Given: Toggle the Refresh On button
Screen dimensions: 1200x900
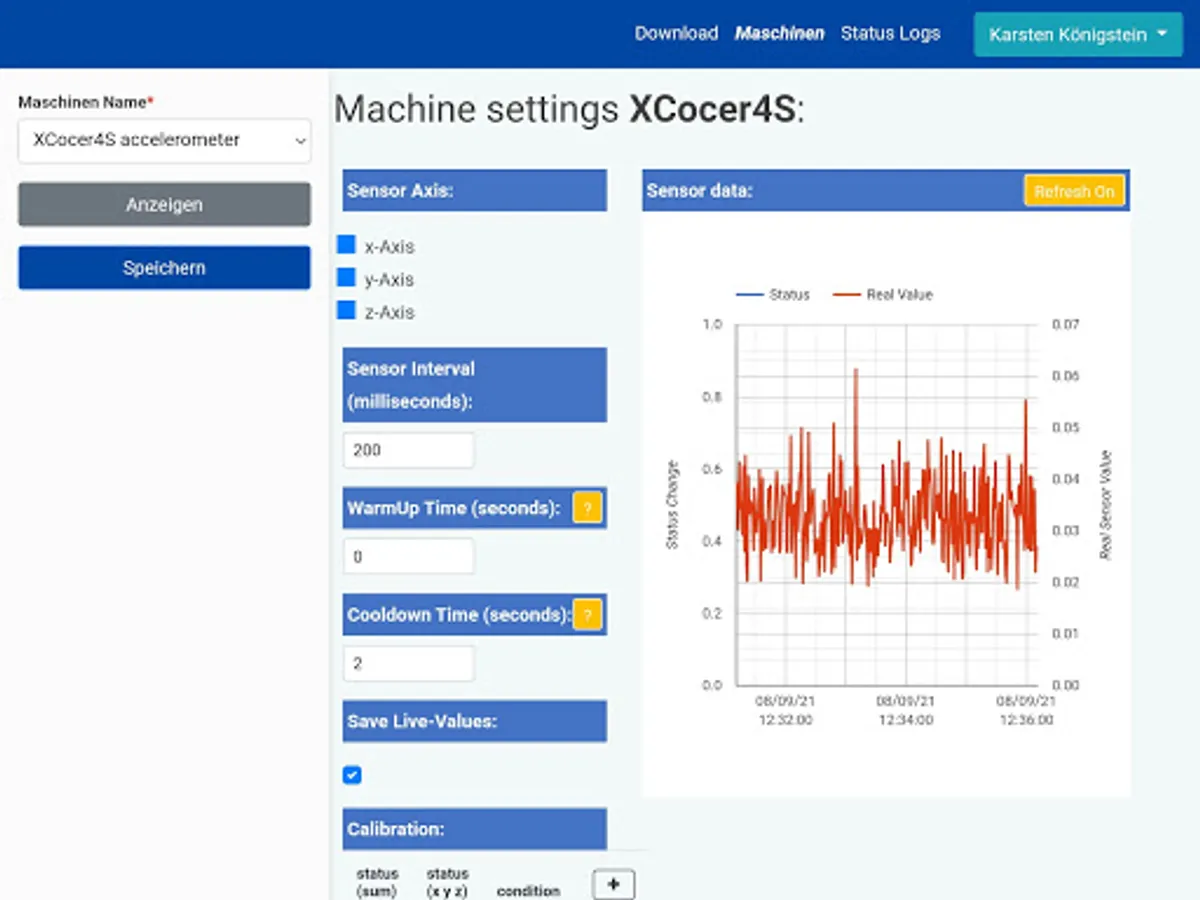Looking at the screenshot, I should pos(1074,191).
